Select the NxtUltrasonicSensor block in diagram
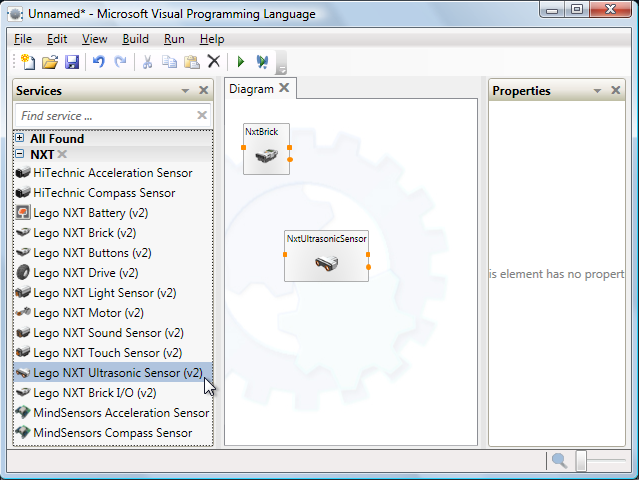639x480 pixels. pos(326,256)
